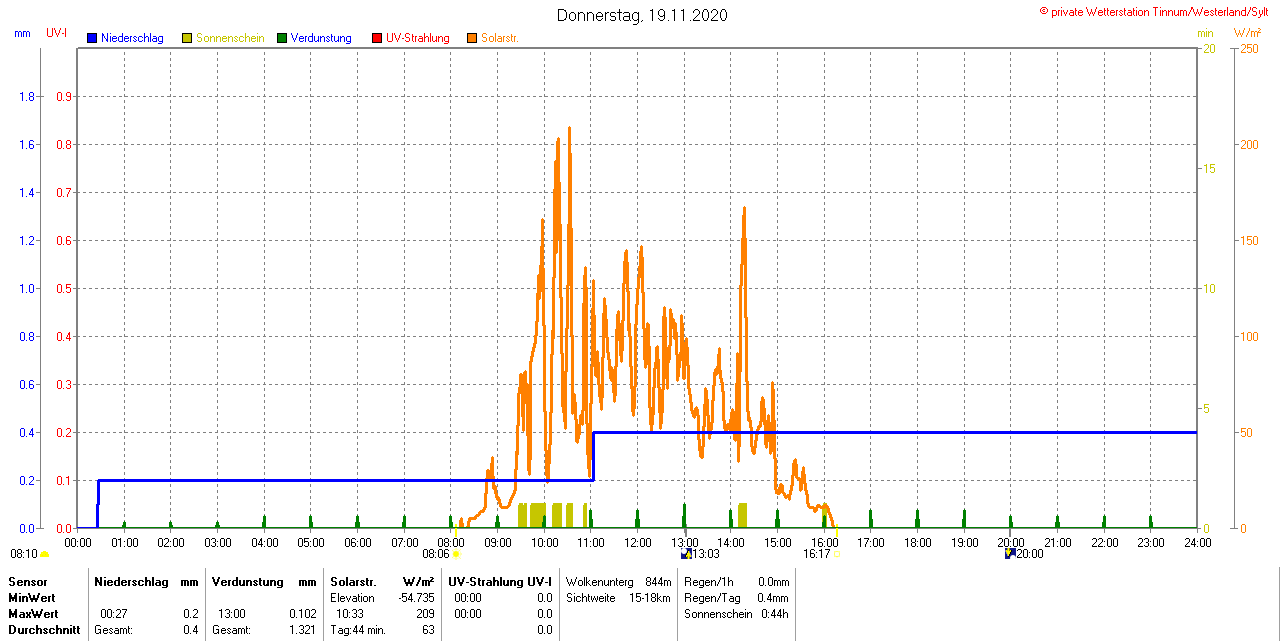
Task: Click the Regen/1h label
Action: tap(709, 582)
